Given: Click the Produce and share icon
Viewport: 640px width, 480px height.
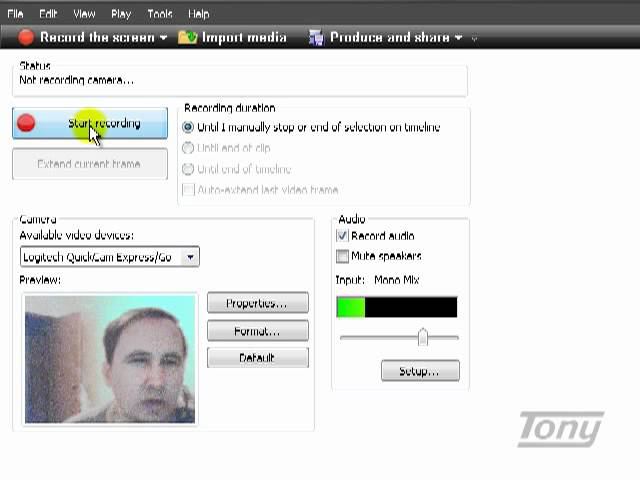Looking at the screenshot, I should pos(316,38).
